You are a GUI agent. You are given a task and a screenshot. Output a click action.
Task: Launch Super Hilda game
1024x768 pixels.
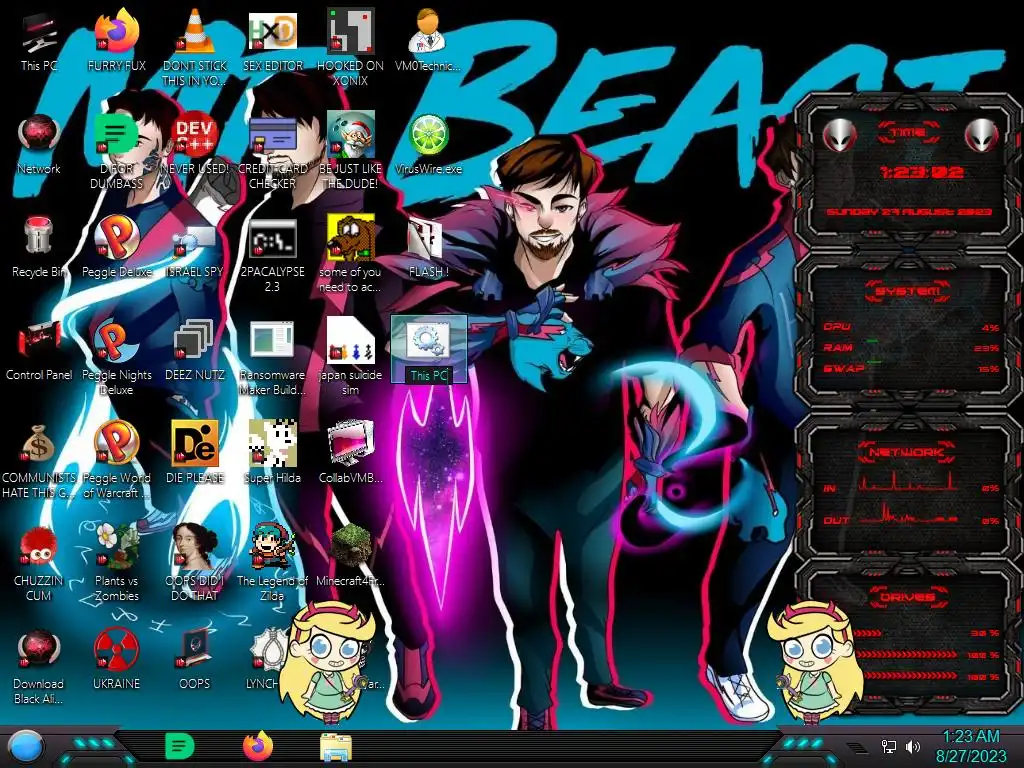[273, 452]
